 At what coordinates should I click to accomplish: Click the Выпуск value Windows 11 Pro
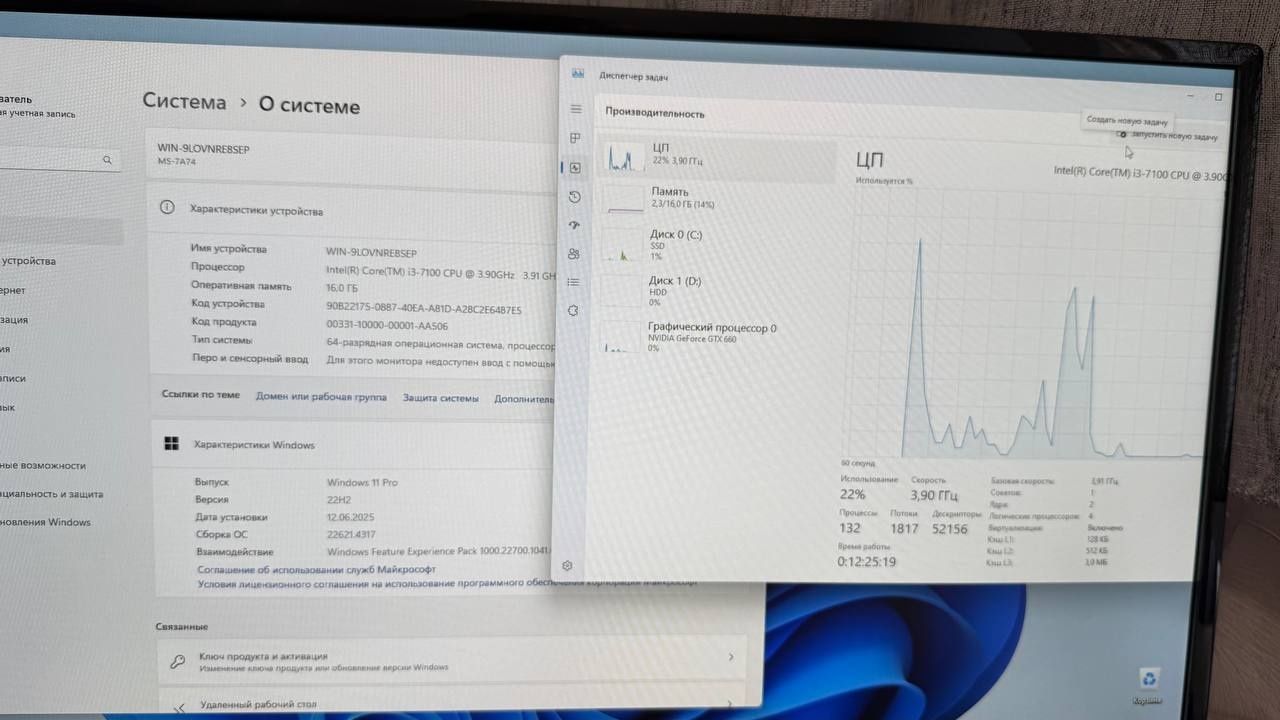click(x=362, y=482)
